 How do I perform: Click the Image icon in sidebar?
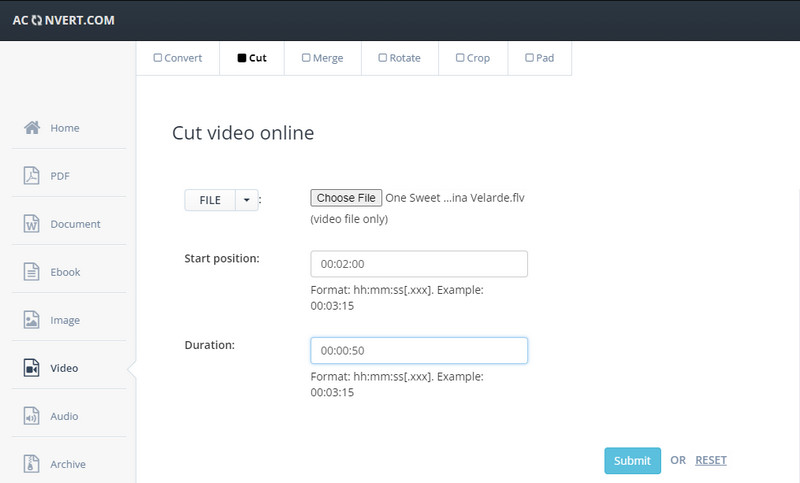click(32, 320)
